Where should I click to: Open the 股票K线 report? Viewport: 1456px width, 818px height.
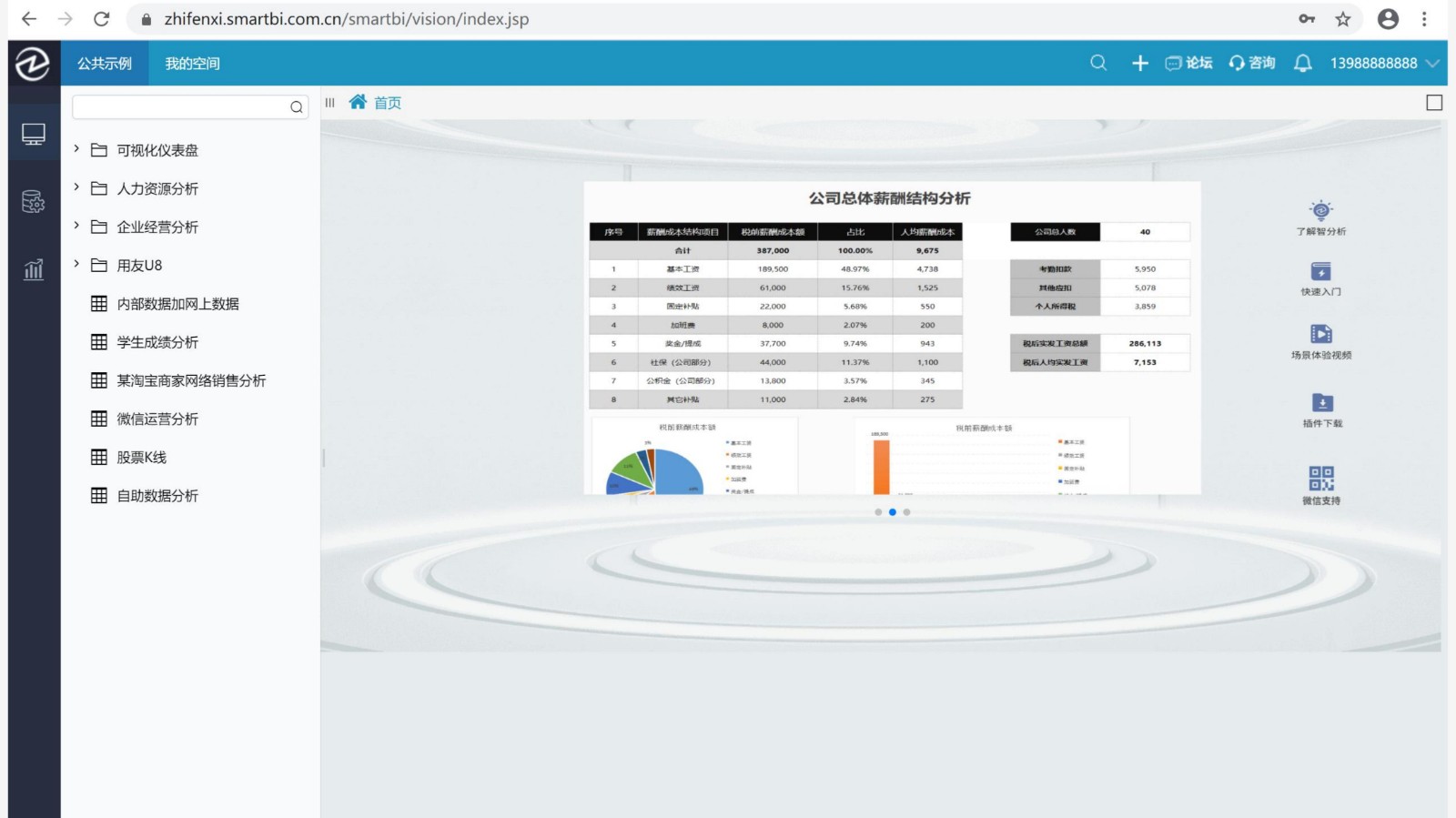pyautogui.click(x=141, y=458)
